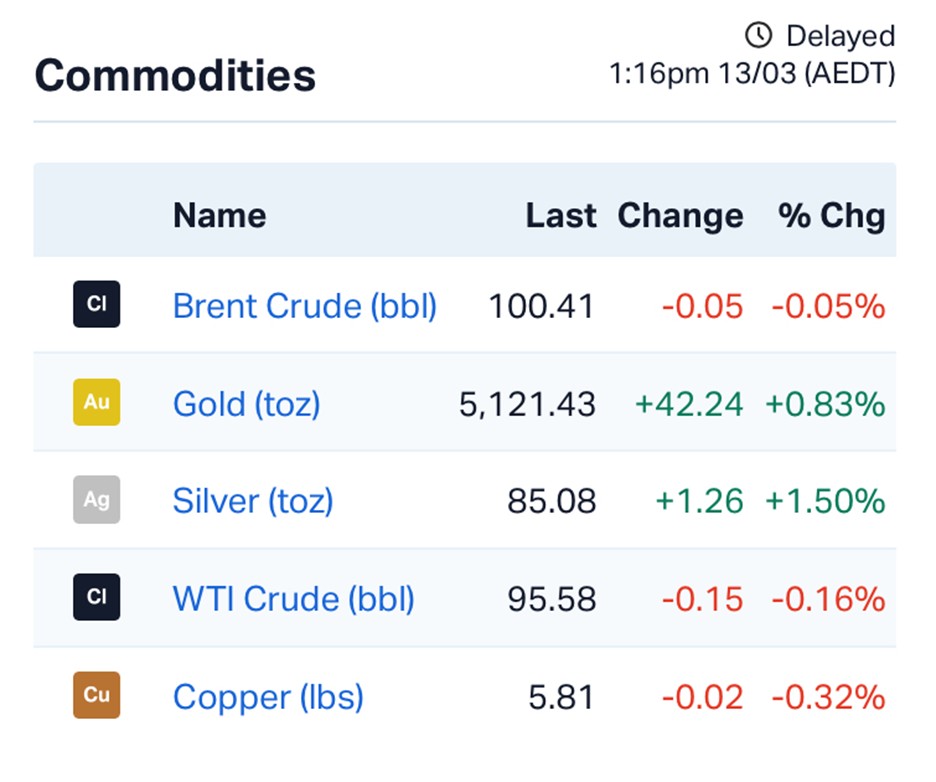
Task: Open the Gold (toz) link
Action: coord(246,404)
